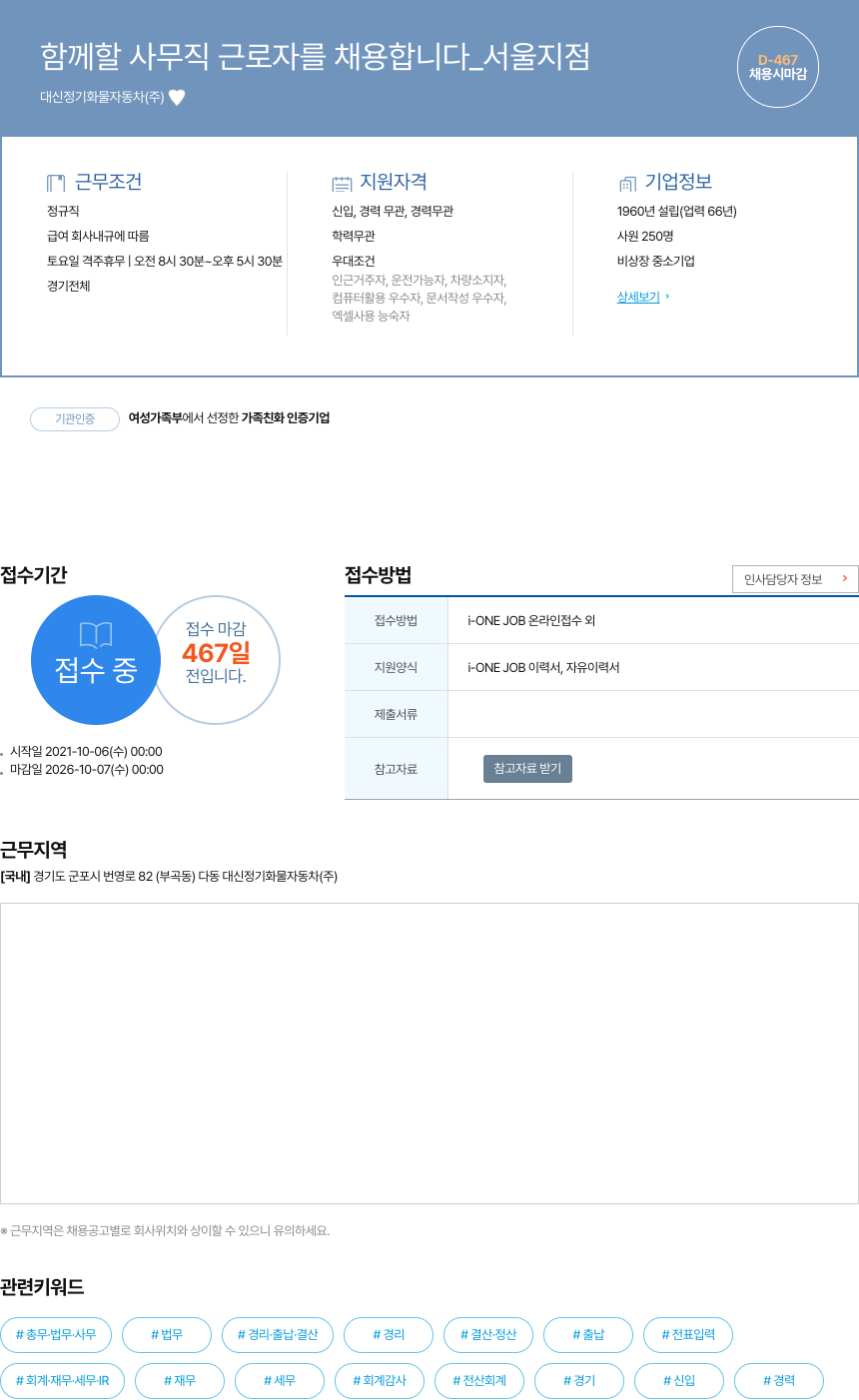The width and height of the screenshot is (859, 1400).
Task: Click 마감일 2026-10-07(수) 00:00 text
Action: (87, 770)
